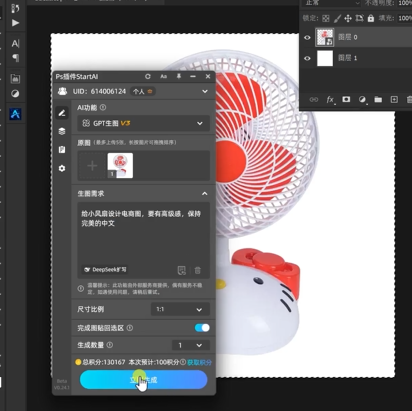Select the pencil edit tab in StartAI sidebar
The height and width of the screenshot is (411, 412).
62,113
